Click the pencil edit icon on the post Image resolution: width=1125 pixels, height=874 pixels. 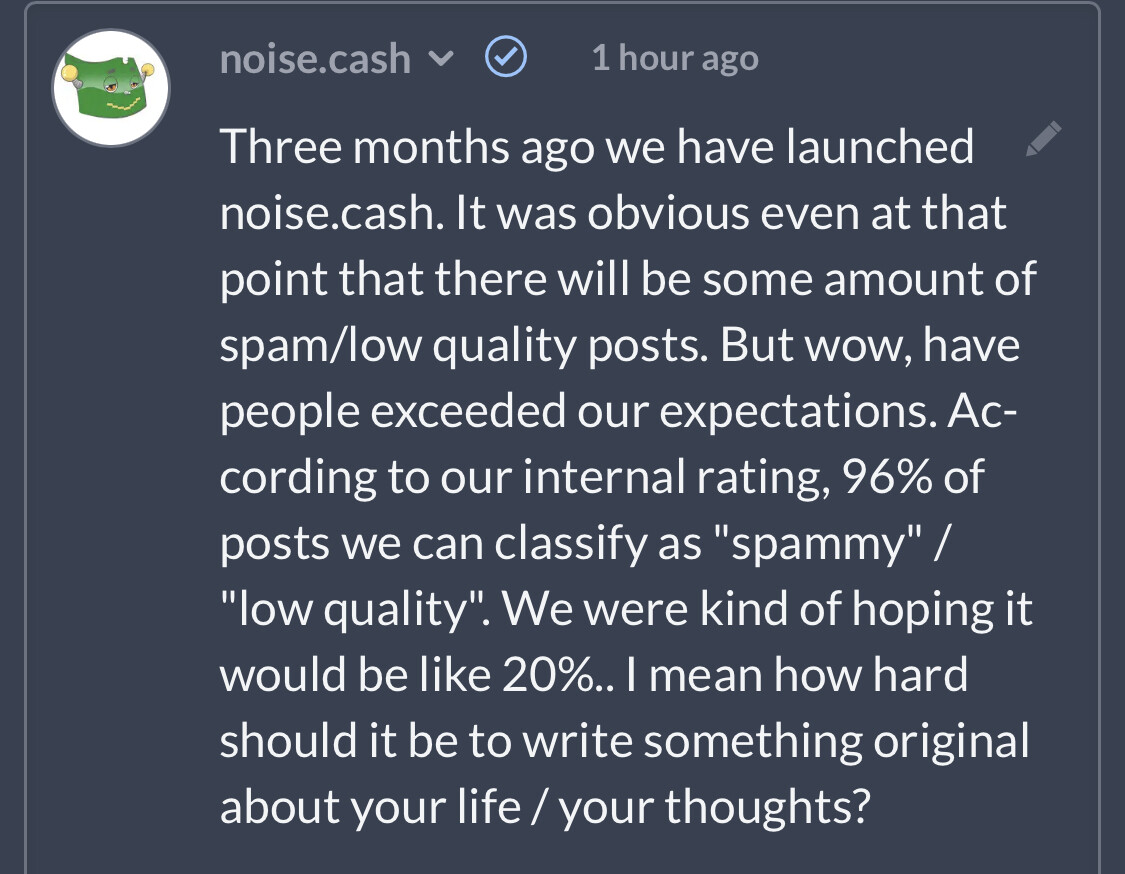(x=1044, y=138)
